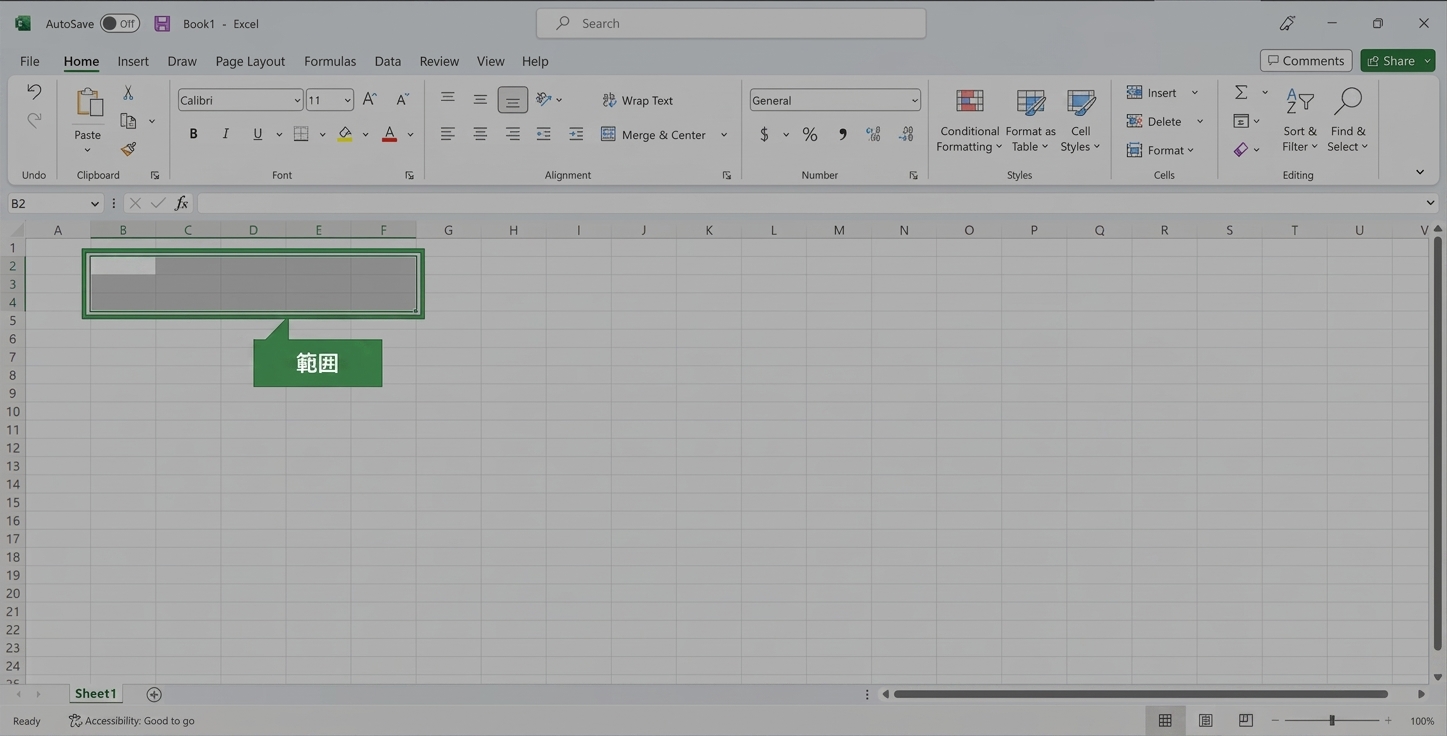Viewport: 1447px width, 736px height.
Task: Click Increase Decimal icon
Action: pyautogui.click(x=874, y=134)
